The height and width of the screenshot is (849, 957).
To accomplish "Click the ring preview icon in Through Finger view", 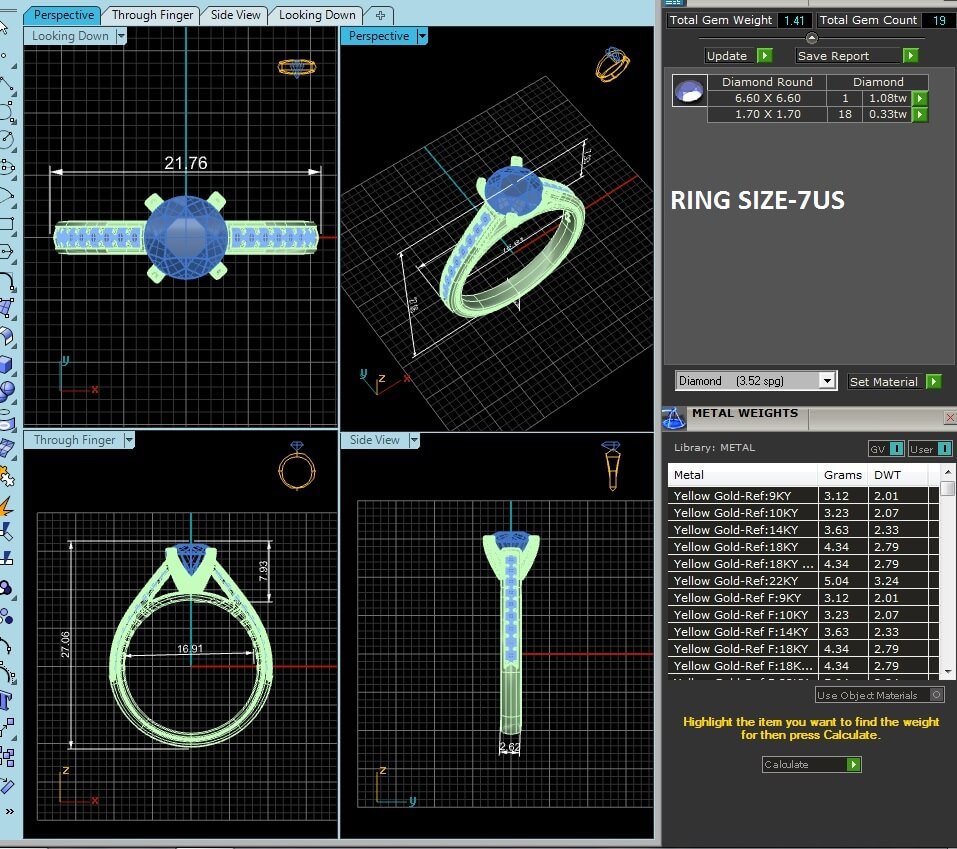I will [x=297, y=468].
